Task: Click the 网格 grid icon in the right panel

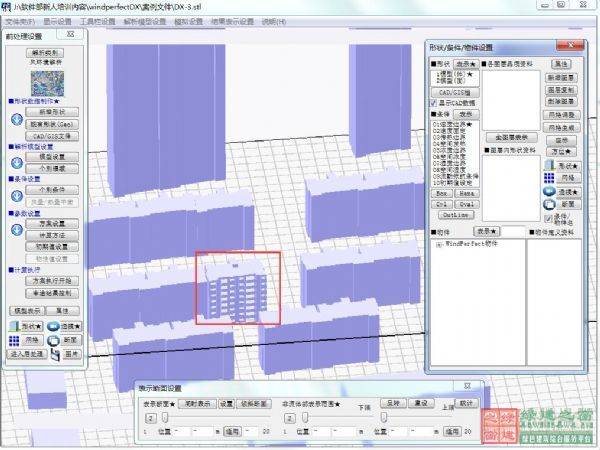Action: (x=549, y=177)
